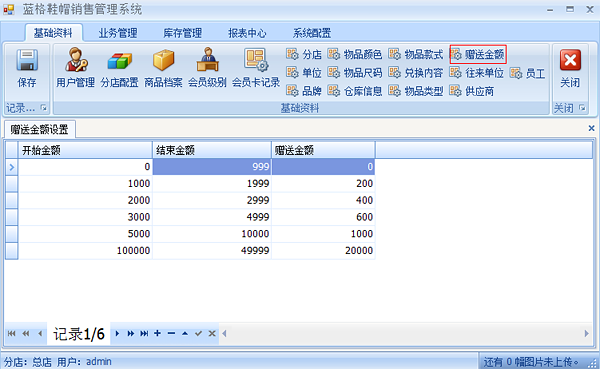Open 物品颜色 item color settings
Viewport: 600px width, 369px height.
coord(355,54)
